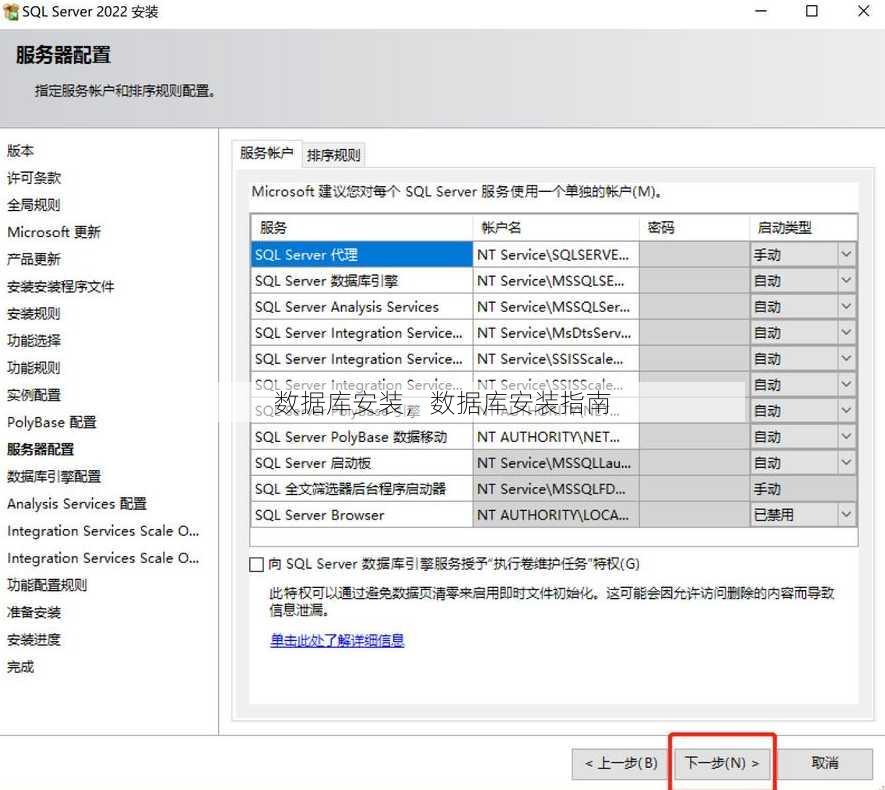Close the SQL Server 2022 setup window
This screenshot has height=790, width=885.
coord(864,11)
